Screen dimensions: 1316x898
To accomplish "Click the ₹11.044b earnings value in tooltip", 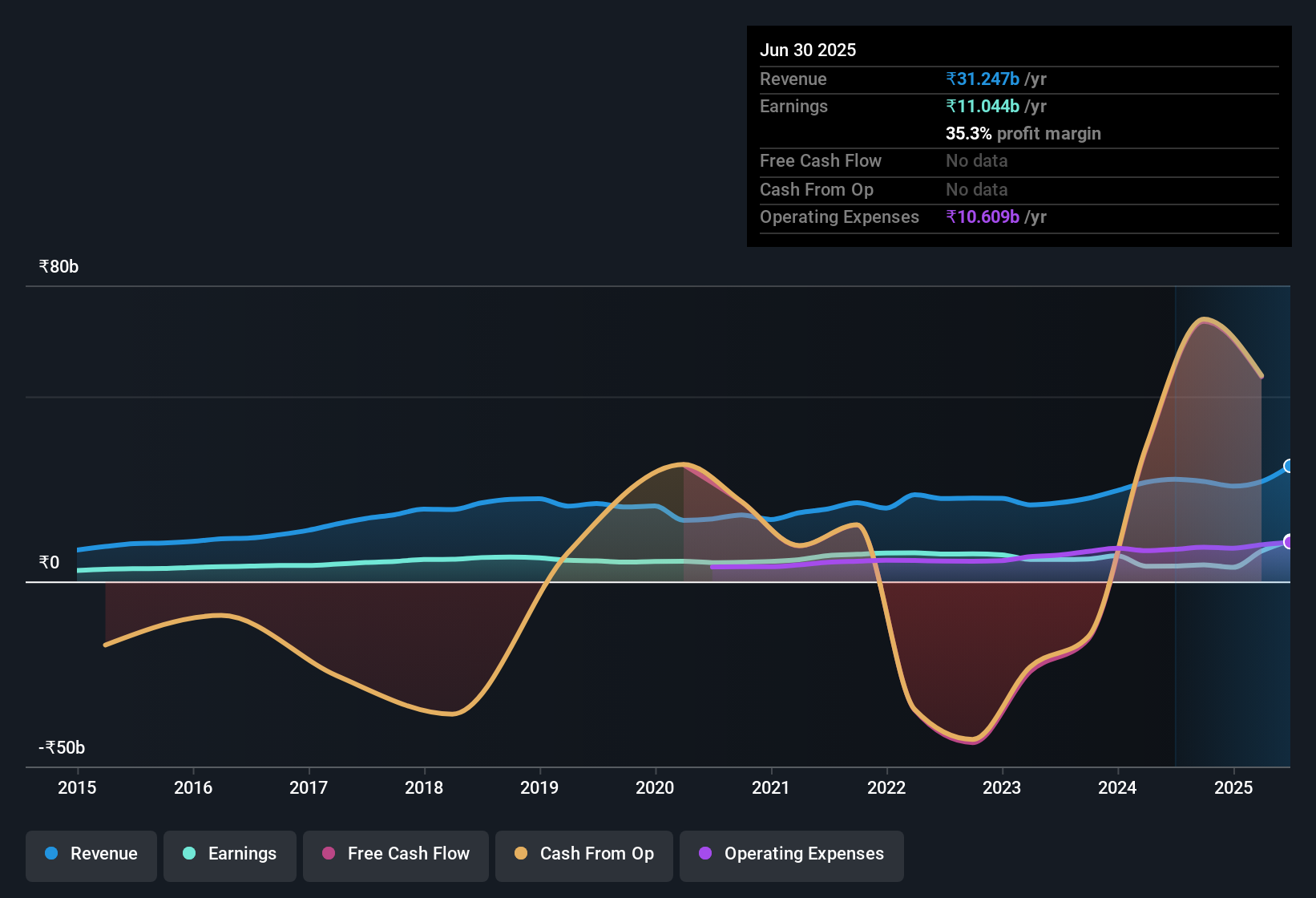I will point(983,107).
